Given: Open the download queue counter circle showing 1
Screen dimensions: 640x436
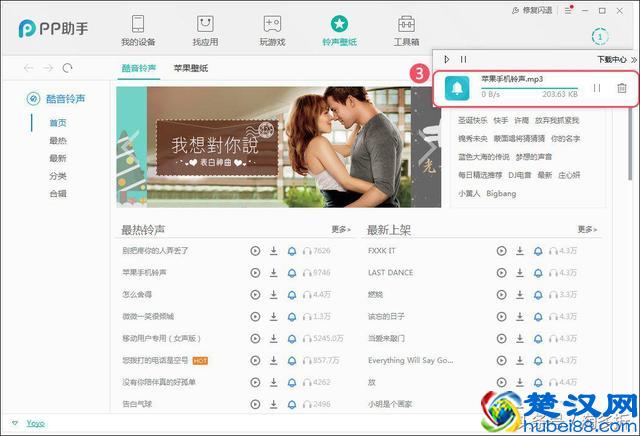Looking at the screenshot, I should click(600, 37).
